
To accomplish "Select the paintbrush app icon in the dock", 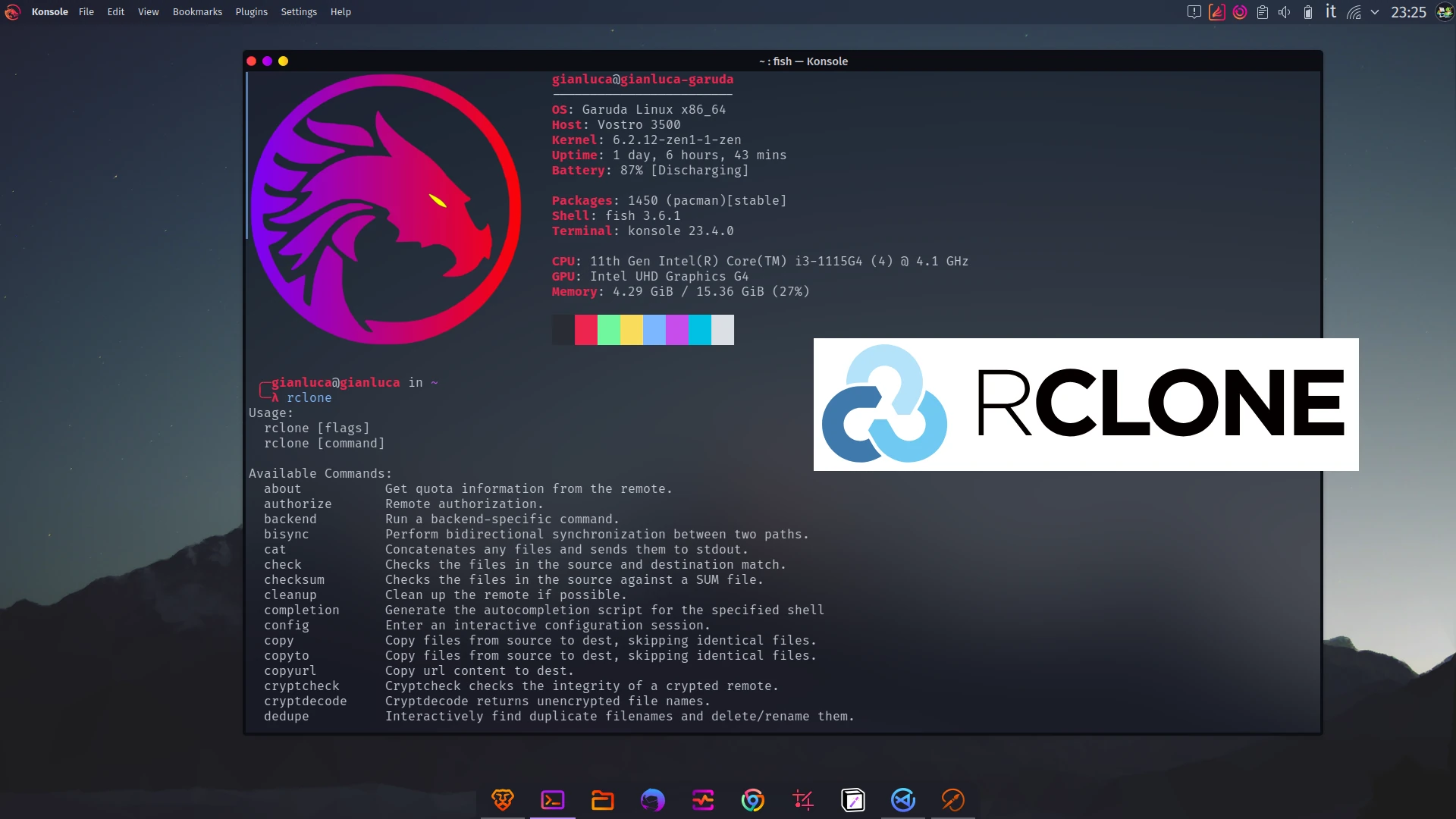I will pos(953,799).
